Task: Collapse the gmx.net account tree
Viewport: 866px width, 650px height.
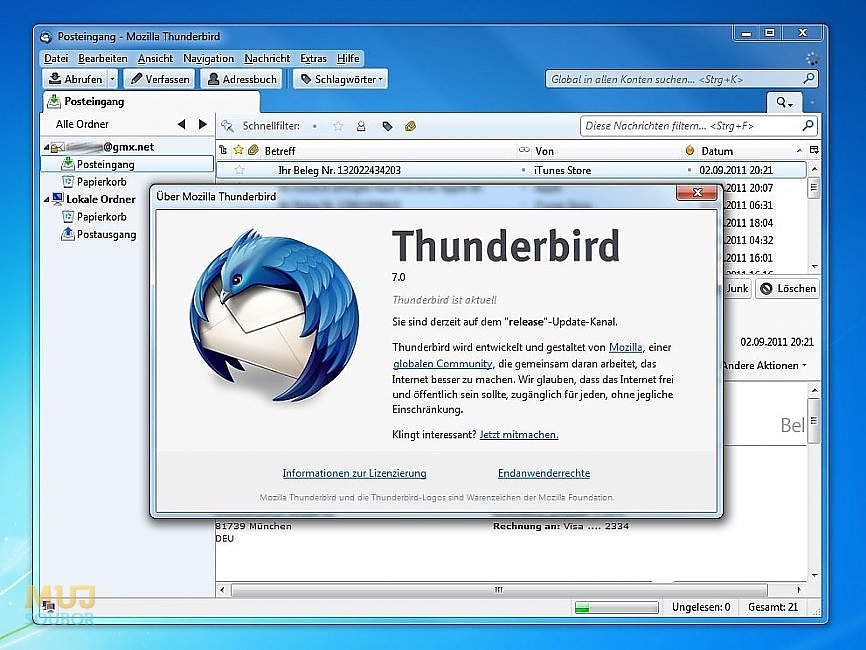Action: click(x=46, y=147)
